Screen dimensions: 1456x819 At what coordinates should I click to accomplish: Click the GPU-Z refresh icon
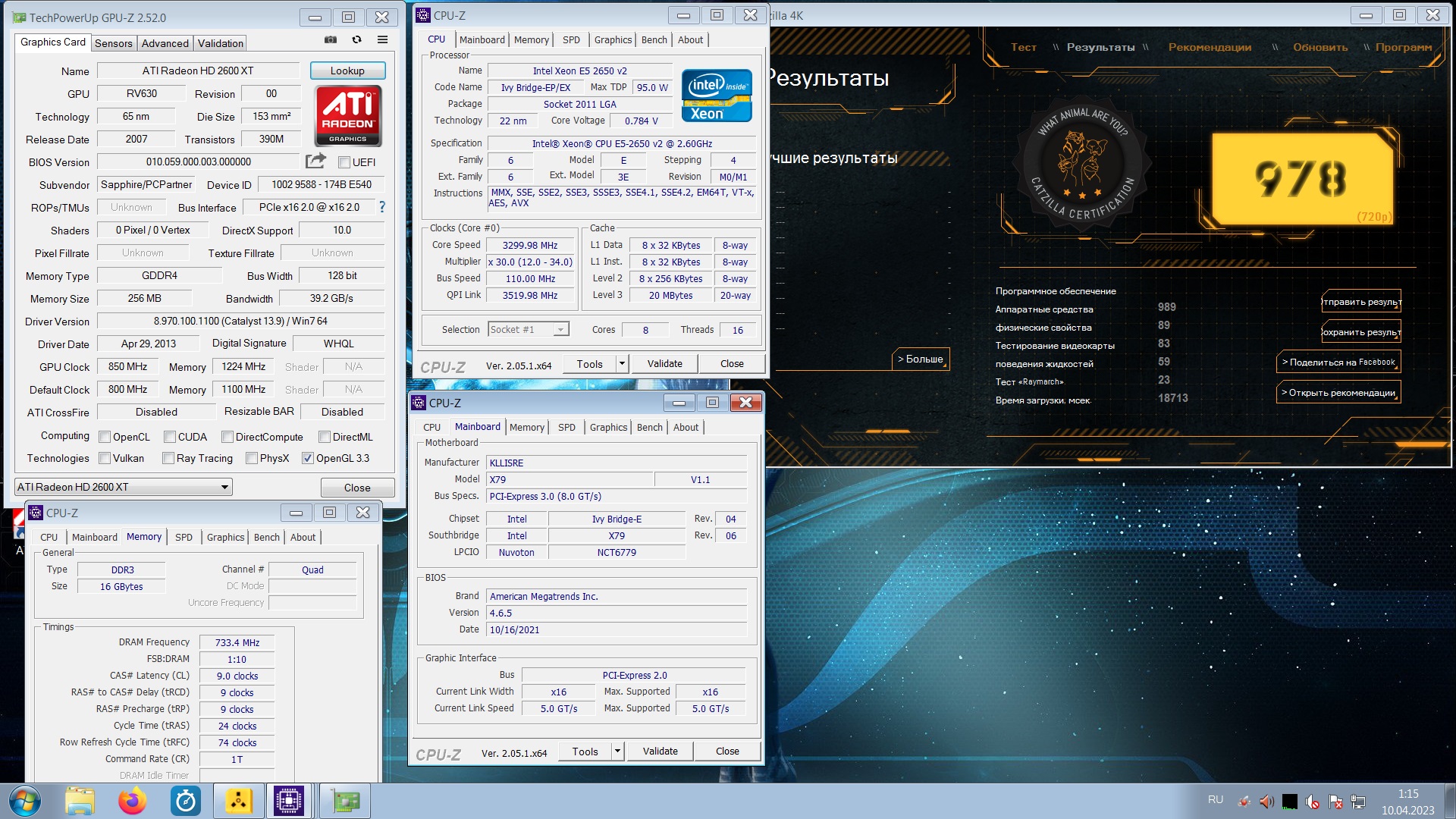pos(356,39)
